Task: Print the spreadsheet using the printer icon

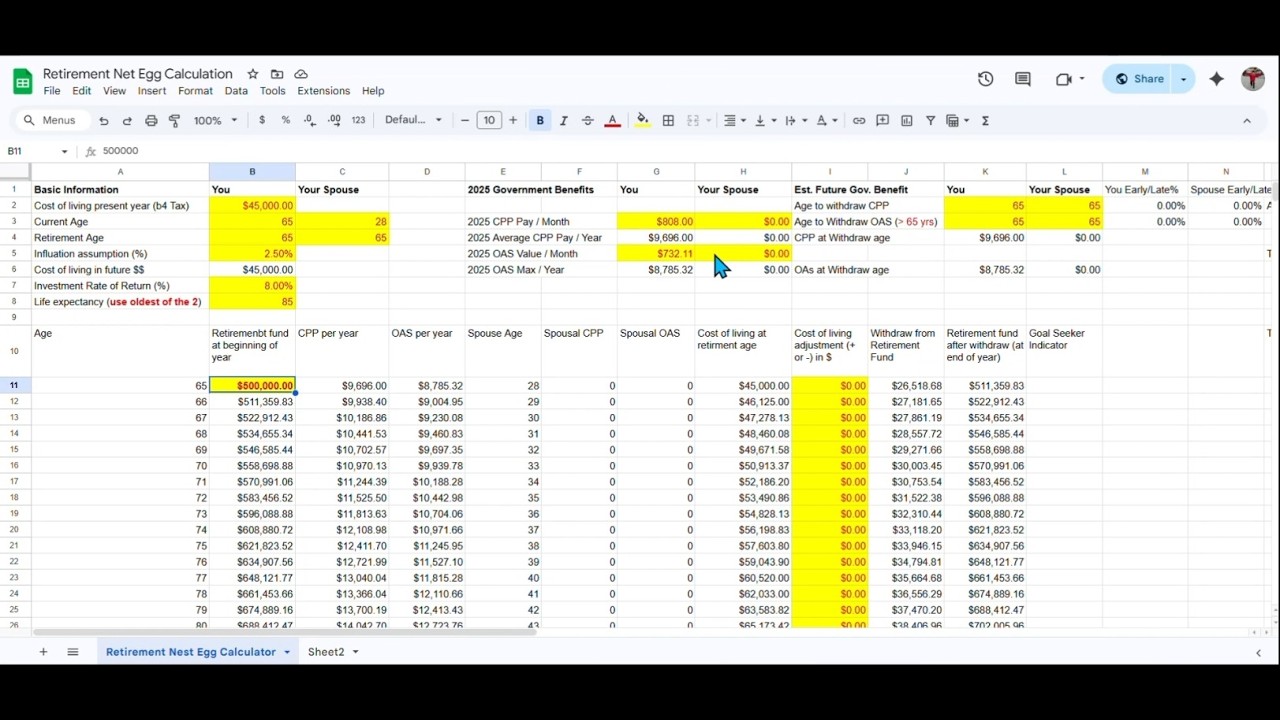Action: (151, 121)
